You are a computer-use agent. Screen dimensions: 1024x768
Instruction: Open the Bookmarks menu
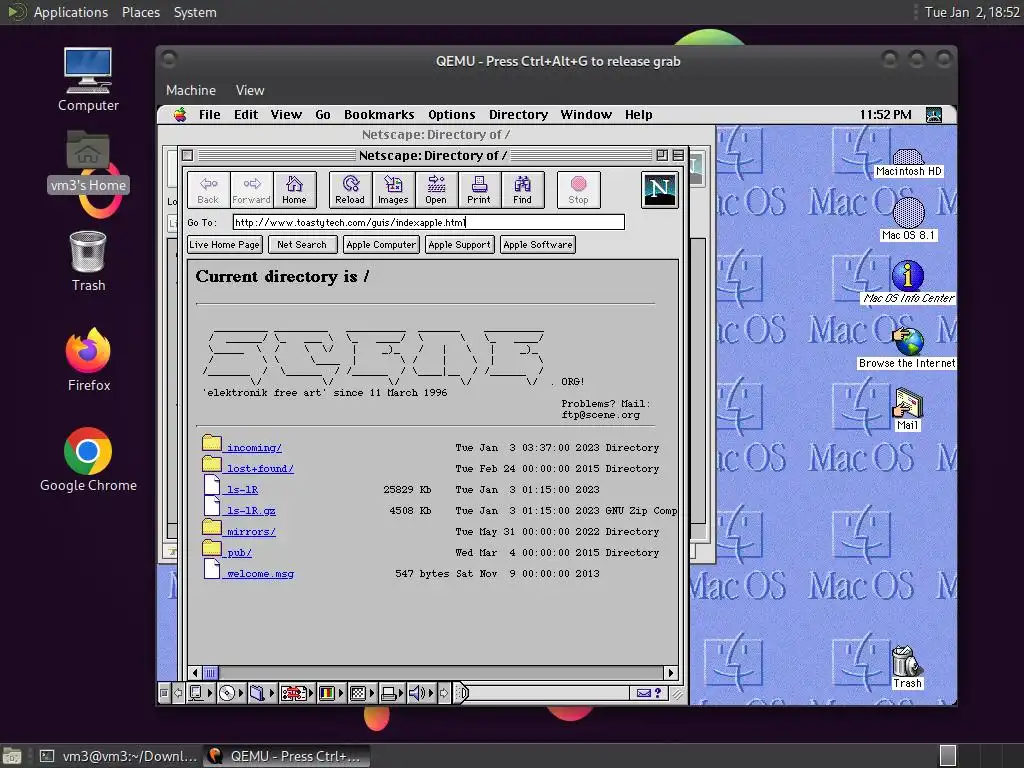click(379, 115)
